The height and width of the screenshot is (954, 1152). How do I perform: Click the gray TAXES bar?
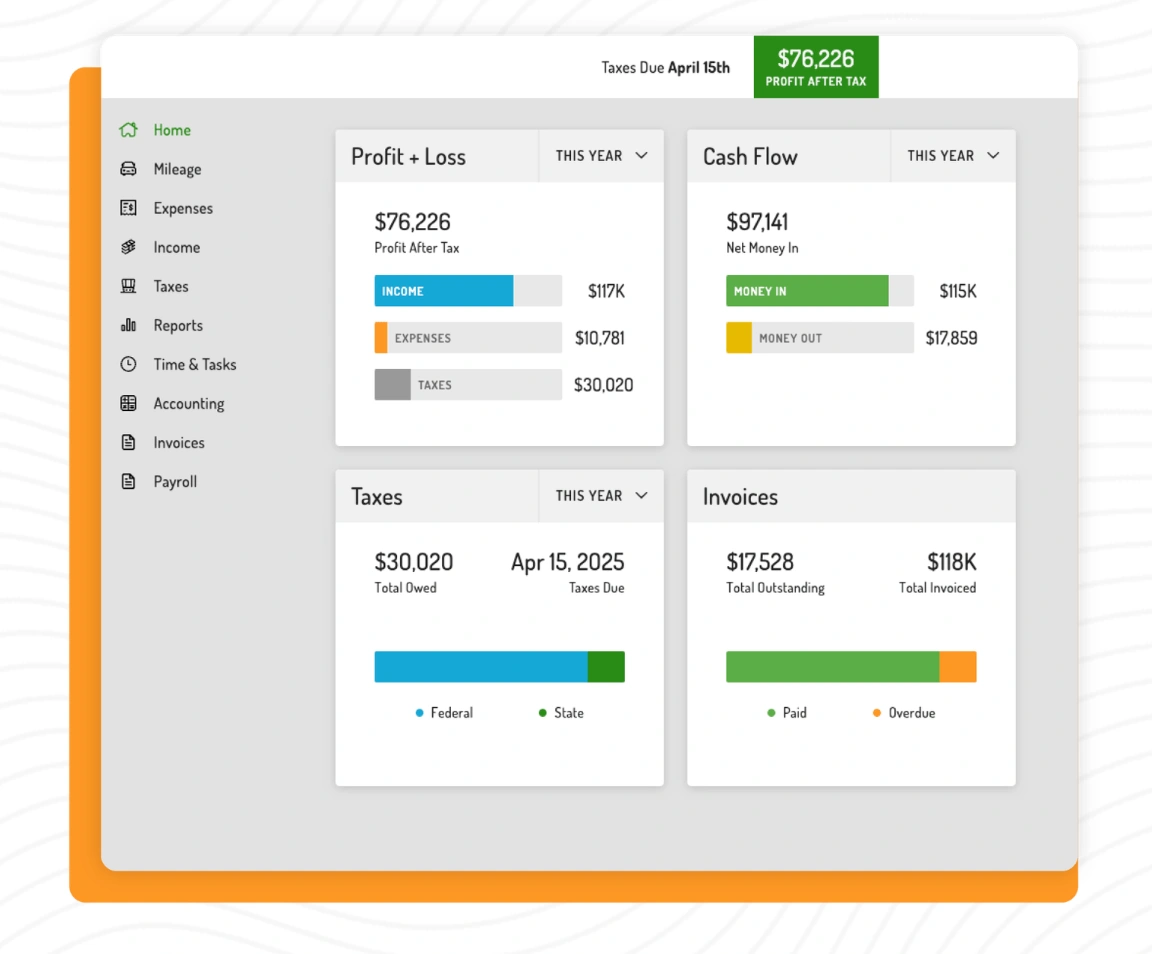point(468,385)
